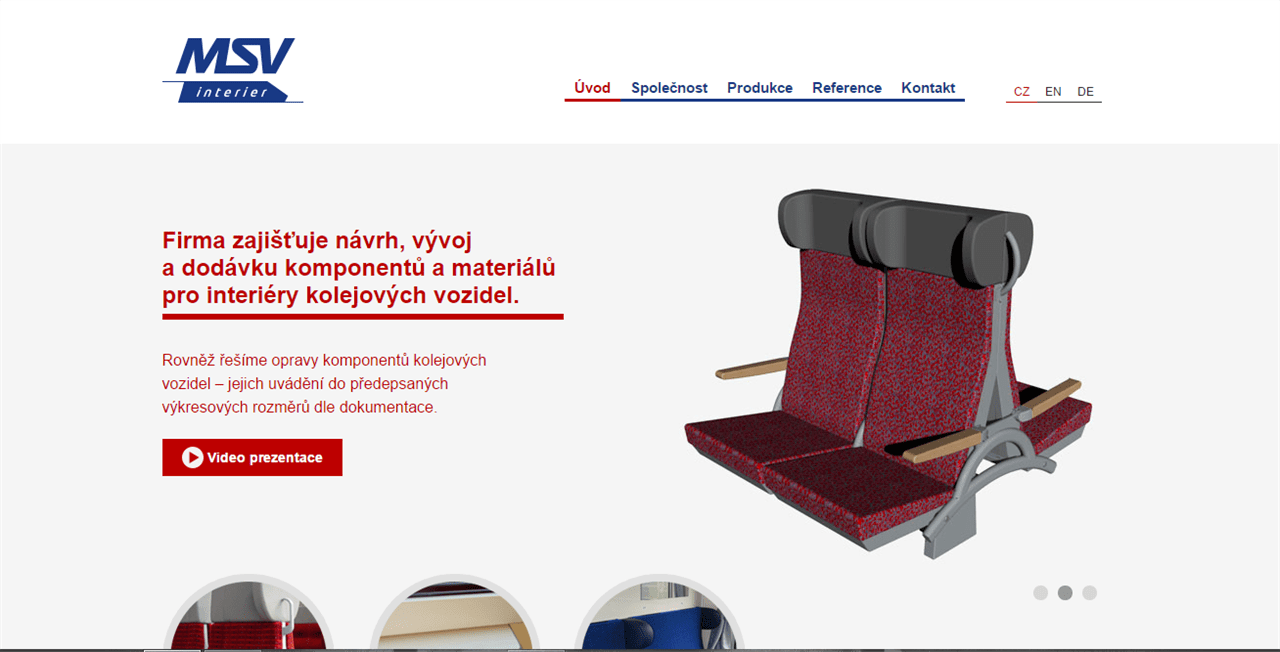Select the first carousel slide dot

[x=1040, y=593]
